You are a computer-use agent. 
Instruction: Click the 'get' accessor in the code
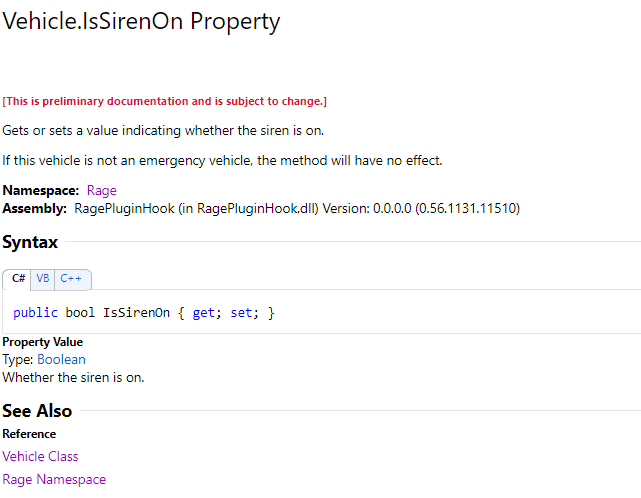[x=203, y=313]
